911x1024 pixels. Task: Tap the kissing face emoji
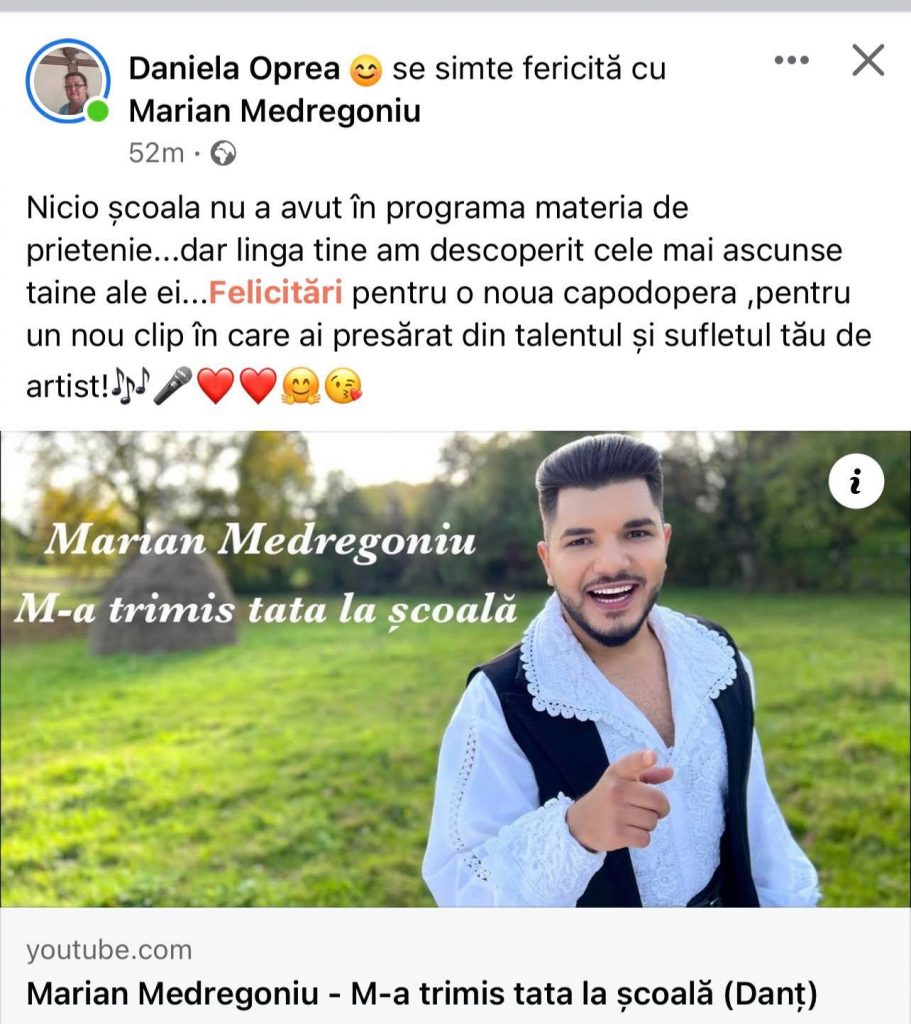click(344, 385)
